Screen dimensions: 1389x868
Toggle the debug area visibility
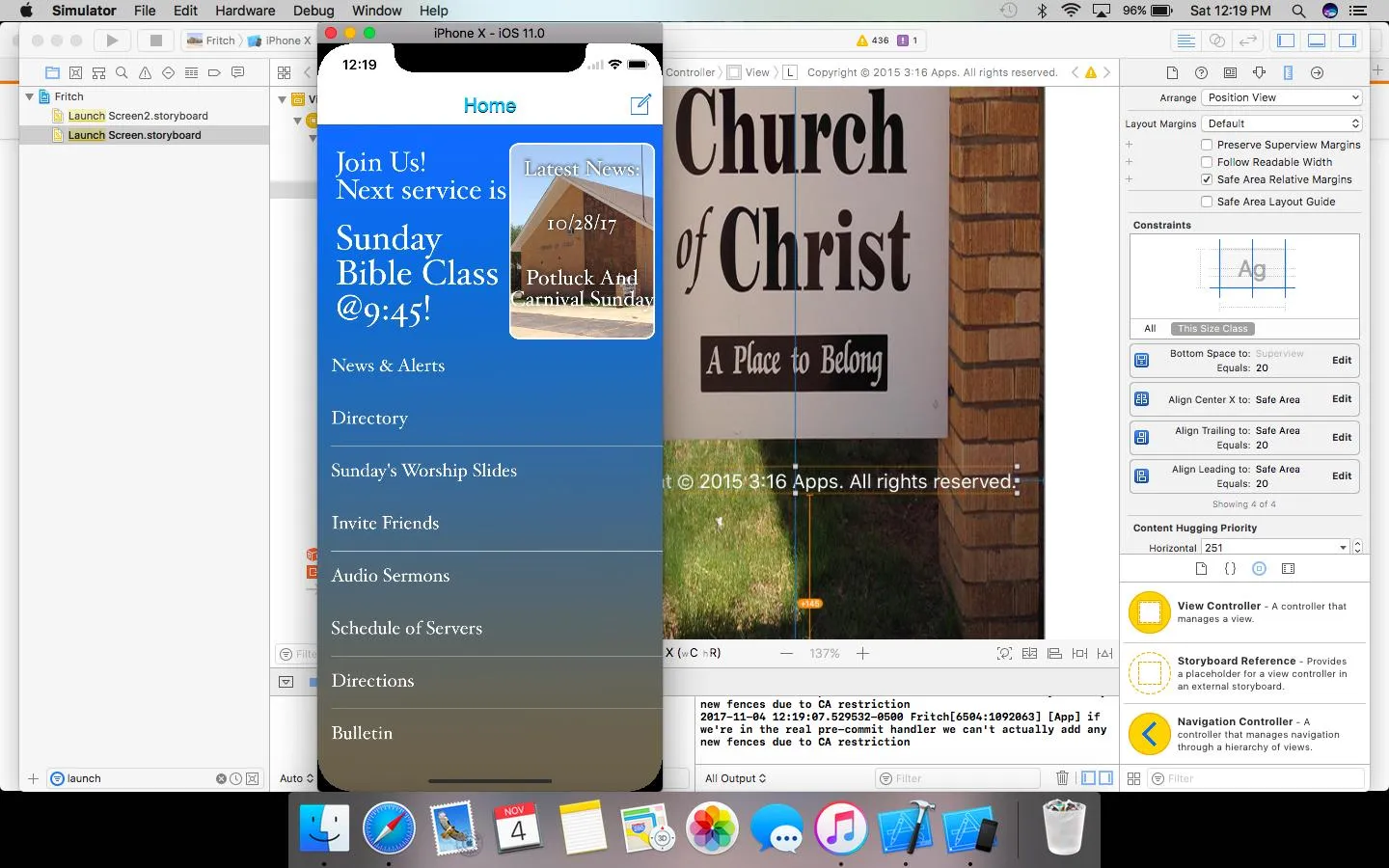coord(1317,41)
